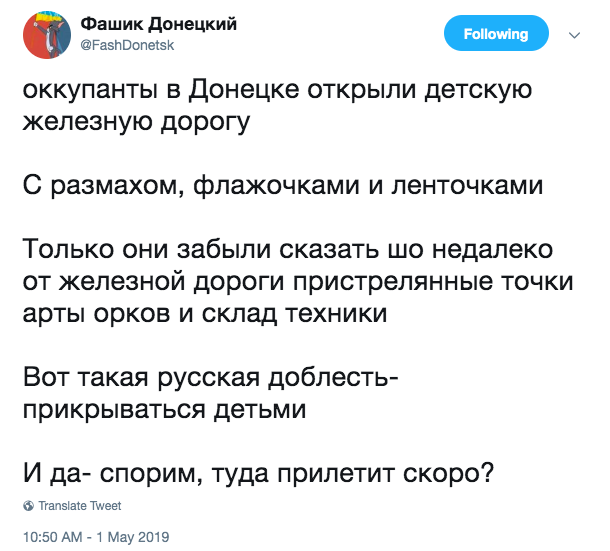Screen dimensions: 610x551
Task: Click the line арты орков и склад техники
Action: [x=205, y=313]
